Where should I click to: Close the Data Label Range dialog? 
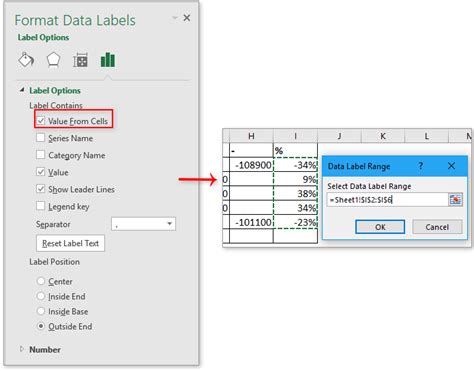pyautogui.click(x=451, y=166)
